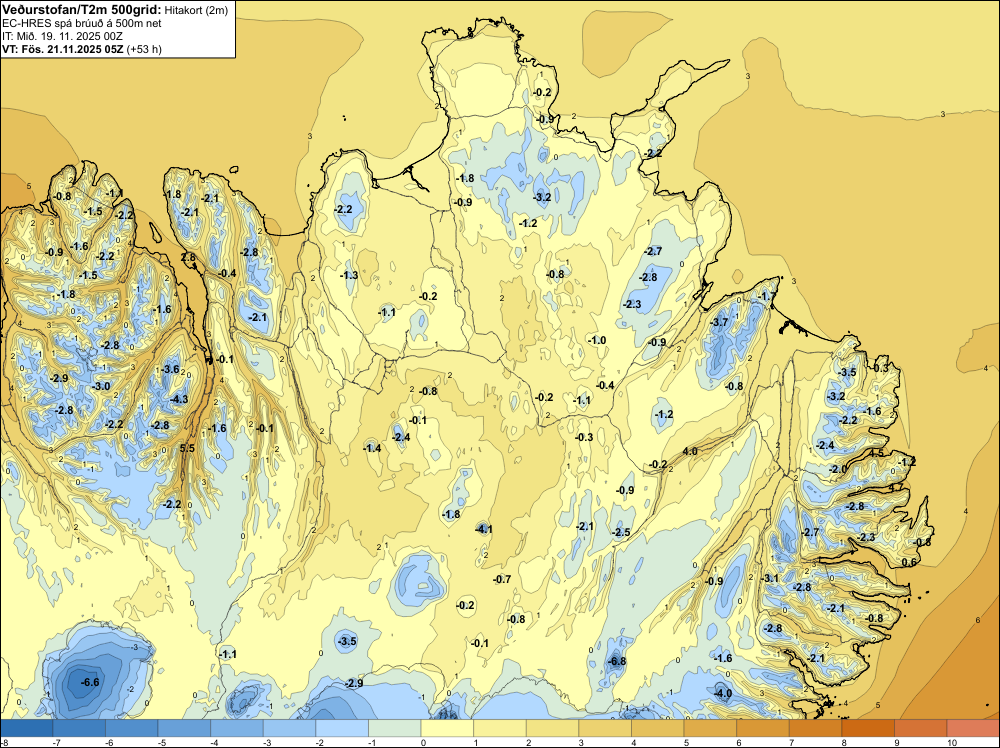Click the -1.0 temperature label
The width and height of the screenshot is (1000, 748).
click(x=597, y=341)
